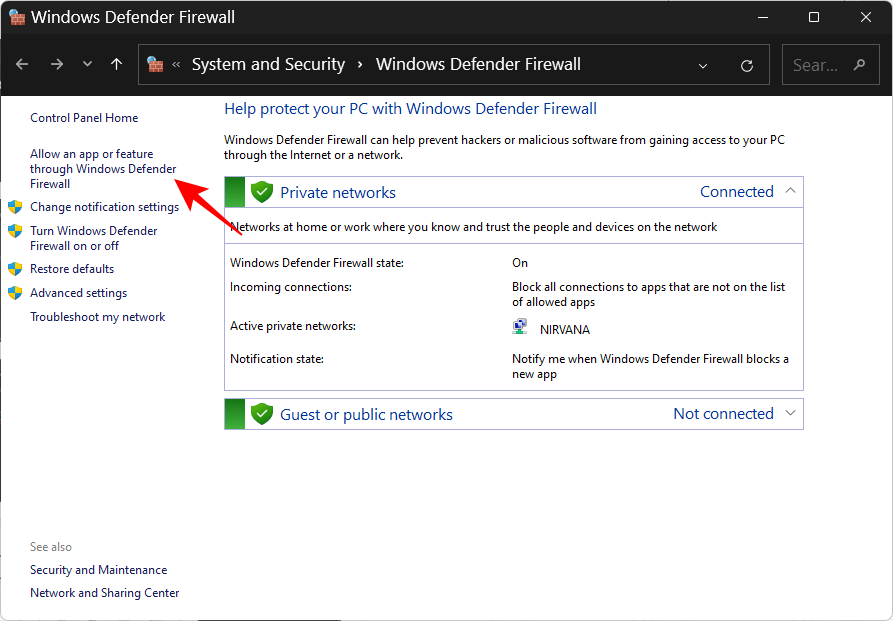Return to Control Panel Home
The height and width of the screenshot is (621, 893).
pos(84,117)
